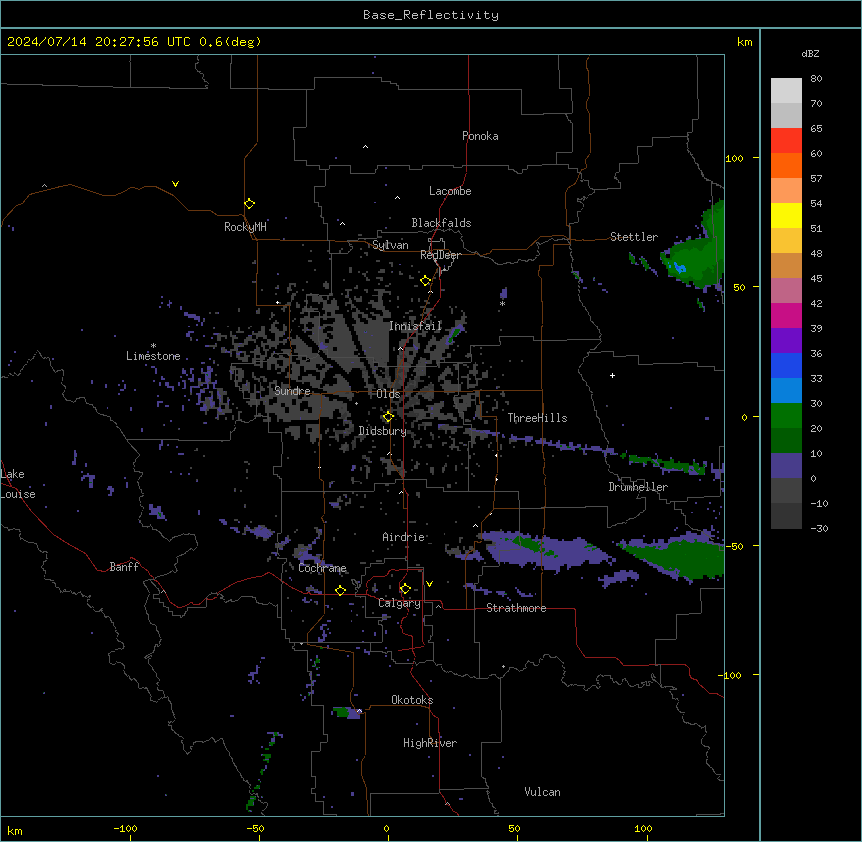Click the Lake Louise label
The width and height of the screenshot is (862, 842).
pyautogui.click(x=18, y=484)
